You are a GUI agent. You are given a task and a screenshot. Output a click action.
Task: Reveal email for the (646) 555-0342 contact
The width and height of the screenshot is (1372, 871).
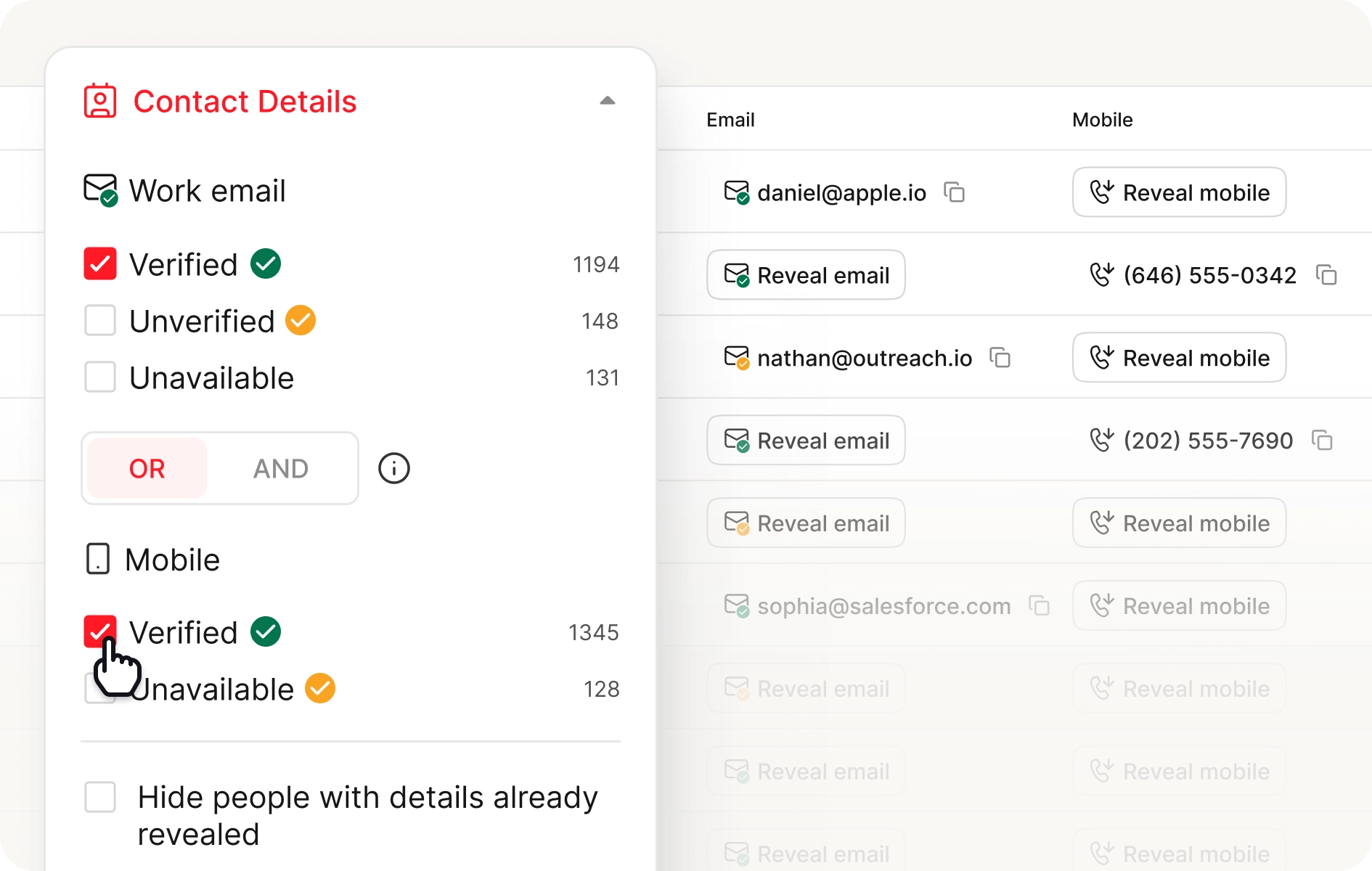[x=806, y=275]
